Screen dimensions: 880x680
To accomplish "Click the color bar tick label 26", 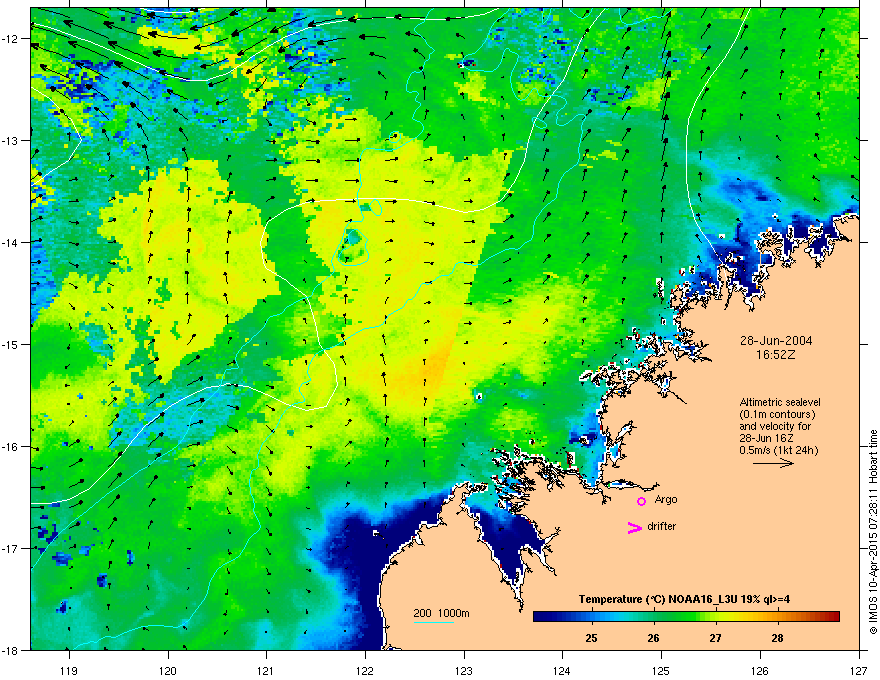I will click(x=653, y=638).
